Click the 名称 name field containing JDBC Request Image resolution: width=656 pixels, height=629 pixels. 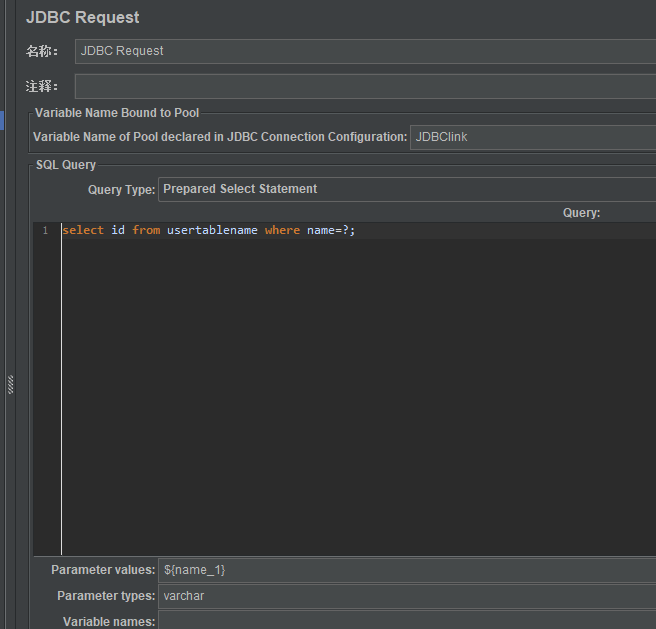(365, 51)
